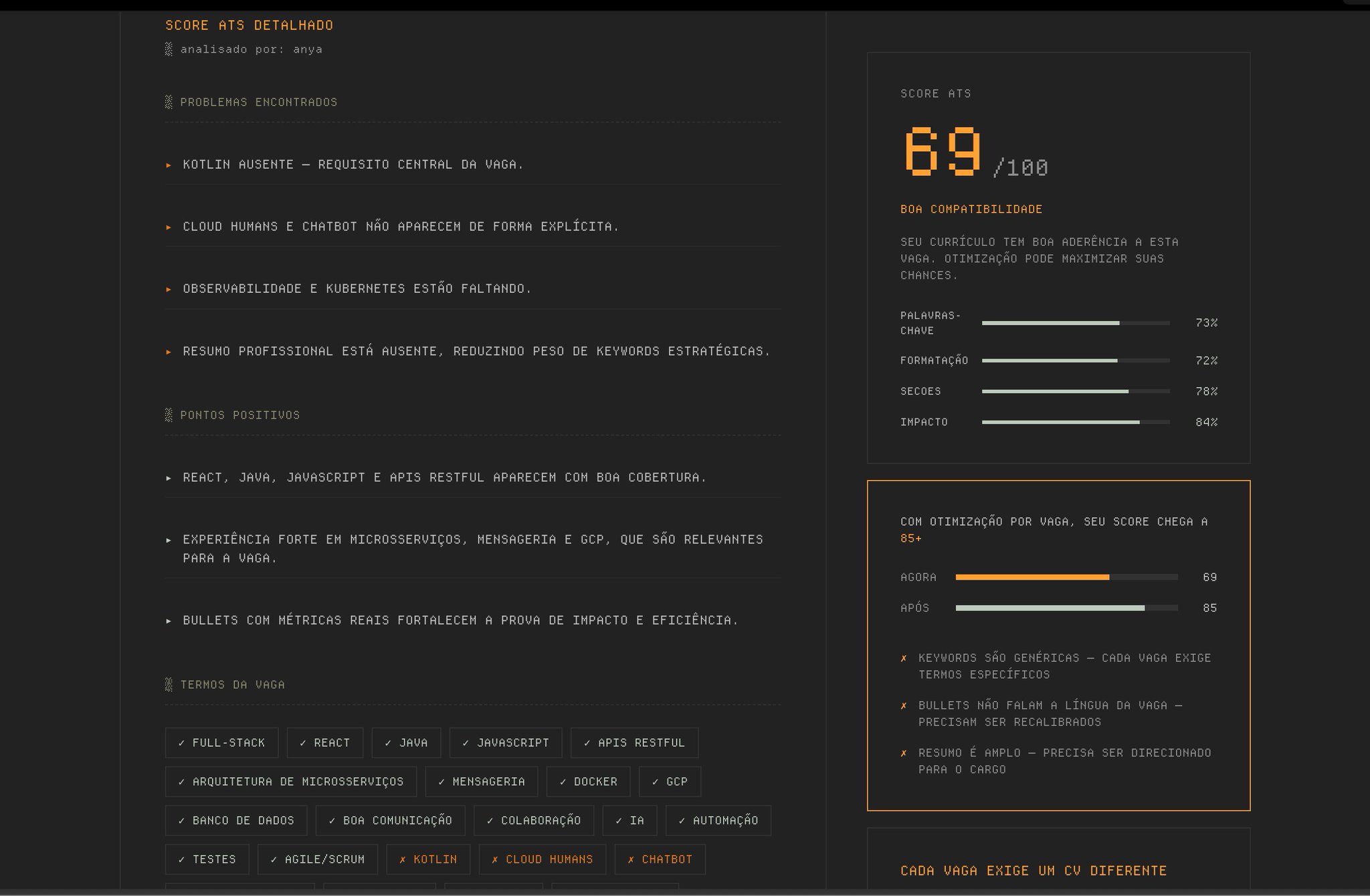Click 'KOTLIN AUSENTE' problem line
The image size is (1370, 896).
pyautogui.click(x=353, y=164)
